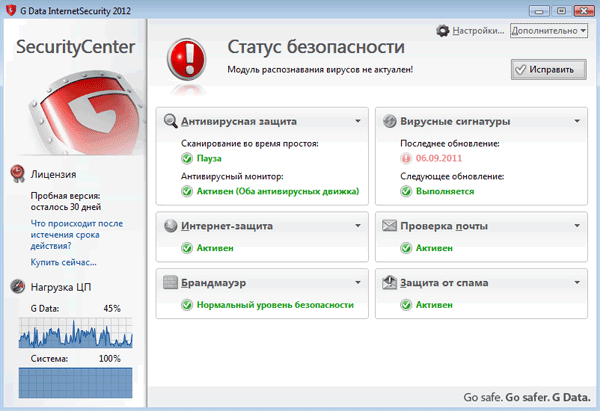
Task: Click the Система CPU load graph
Action: (x=76, y=383)
